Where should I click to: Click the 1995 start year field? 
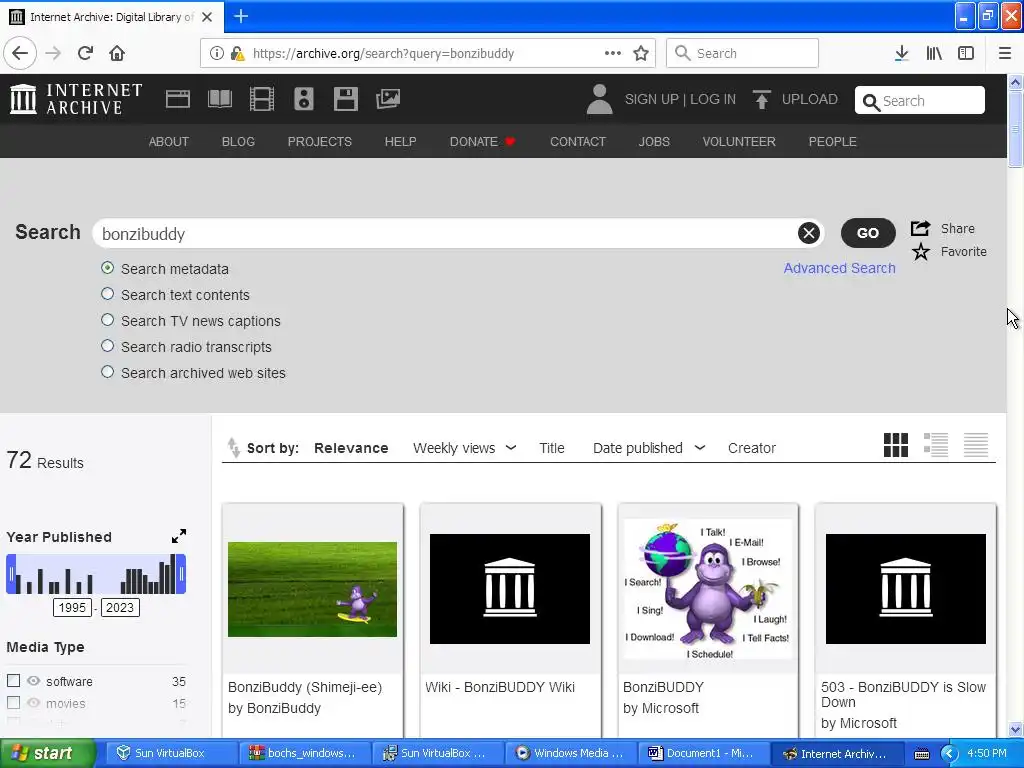tap(72, 607)
